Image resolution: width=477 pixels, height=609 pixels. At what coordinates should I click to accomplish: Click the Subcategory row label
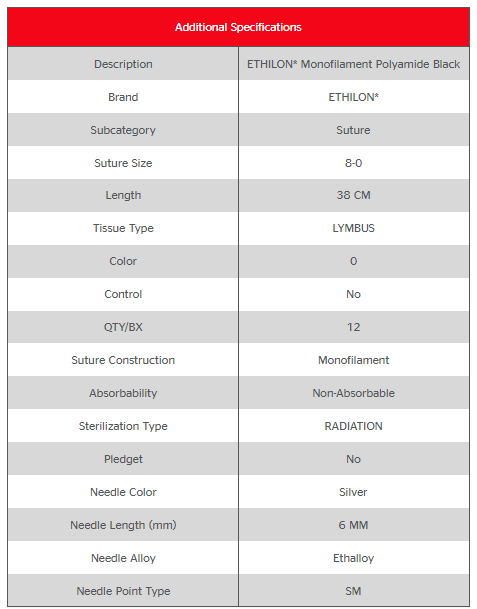coord(123,130)
